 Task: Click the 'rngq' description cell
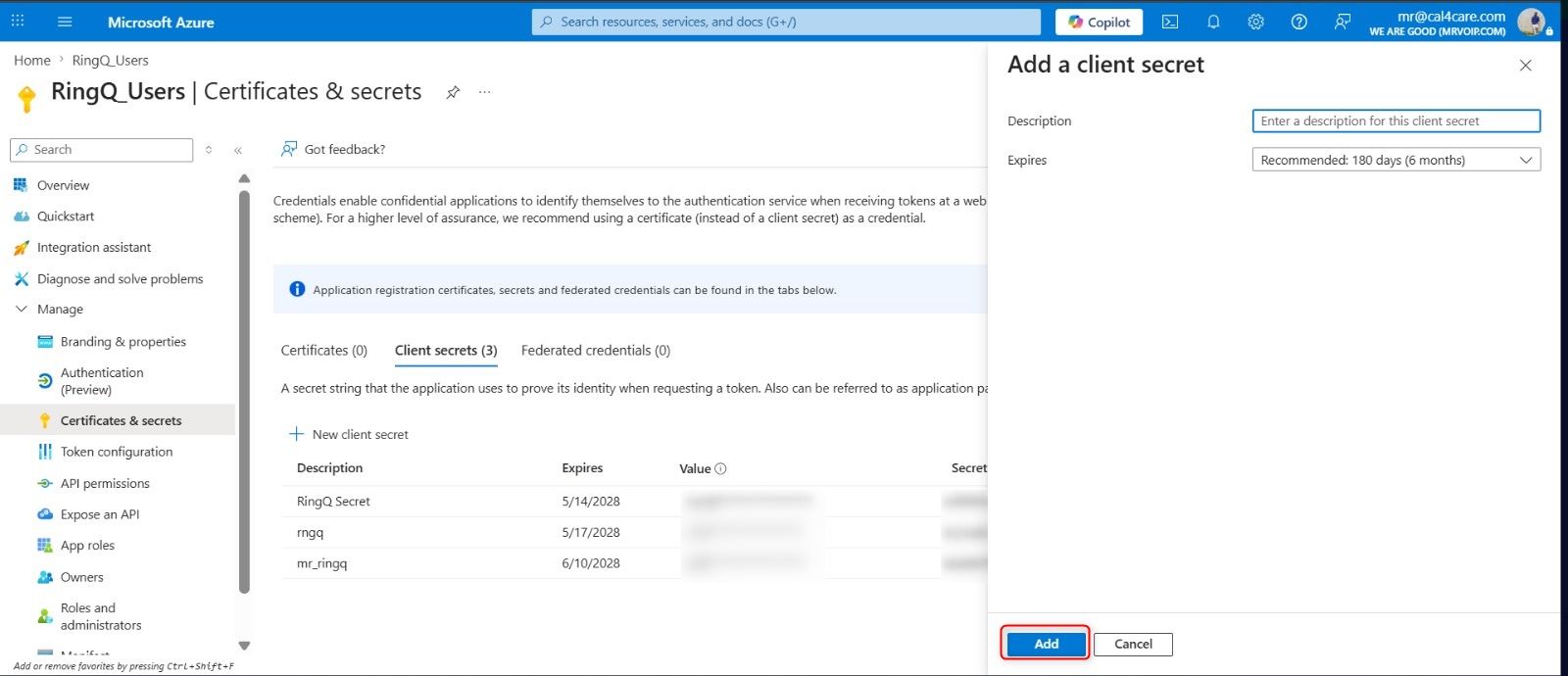[310, 532]
